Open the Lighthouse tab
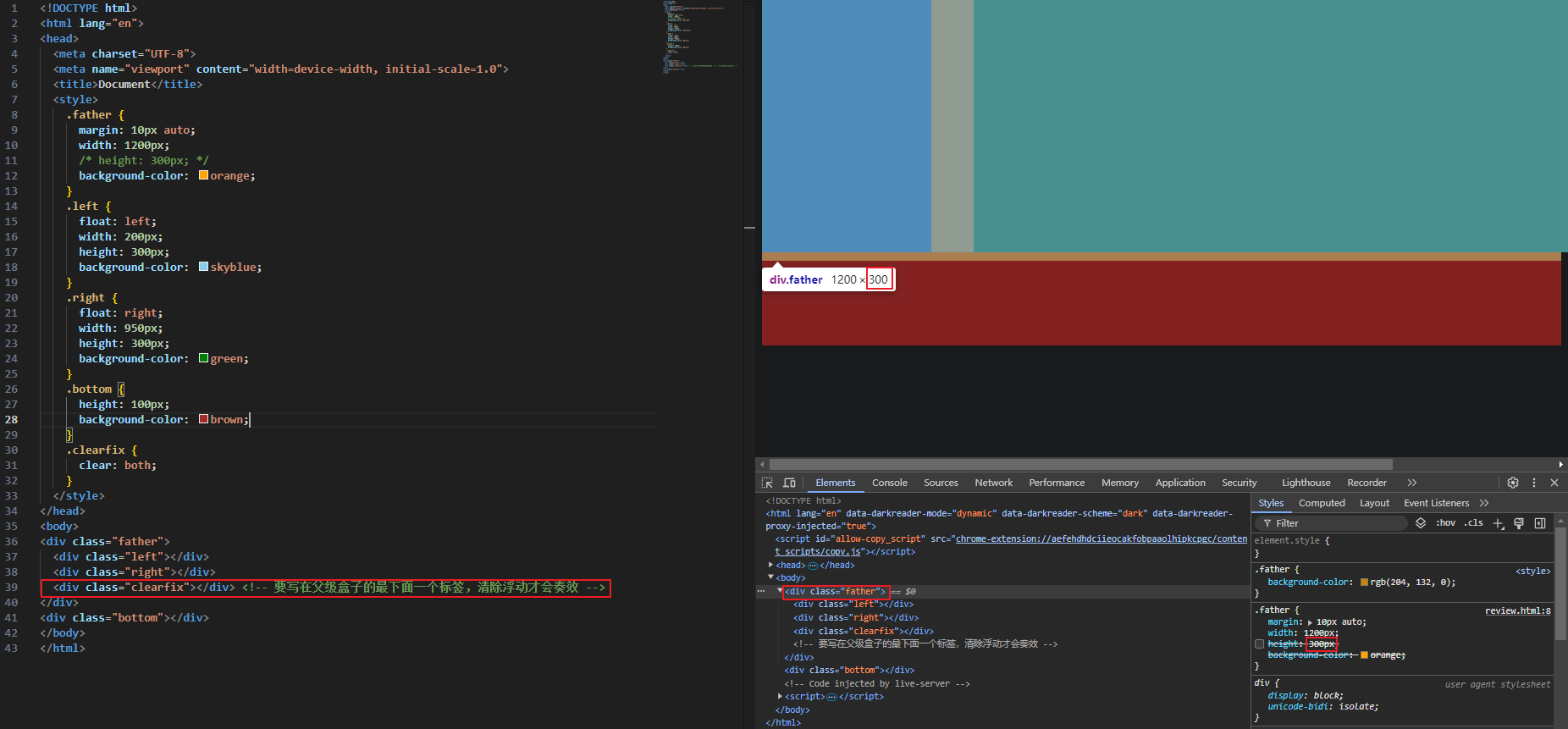This screenshot has height=729, width=1568. pyautogui.click(x=1306, y=483)
